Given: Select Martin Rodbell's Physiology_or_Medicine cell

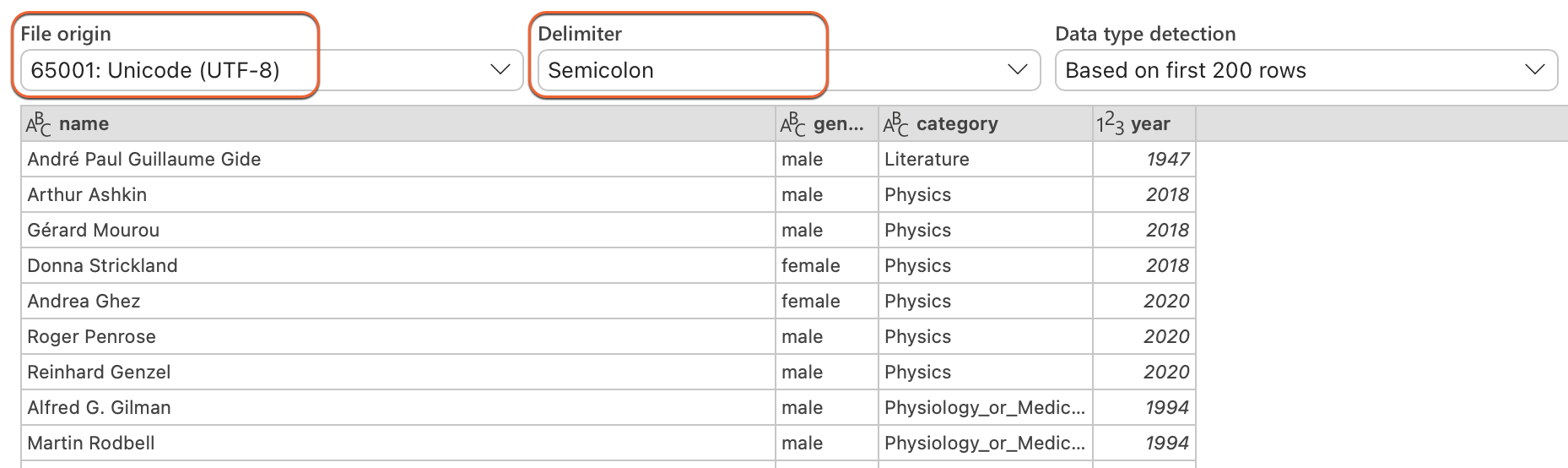Looking at the screenshot, I should pyautogui.click(x=986, y=443).
